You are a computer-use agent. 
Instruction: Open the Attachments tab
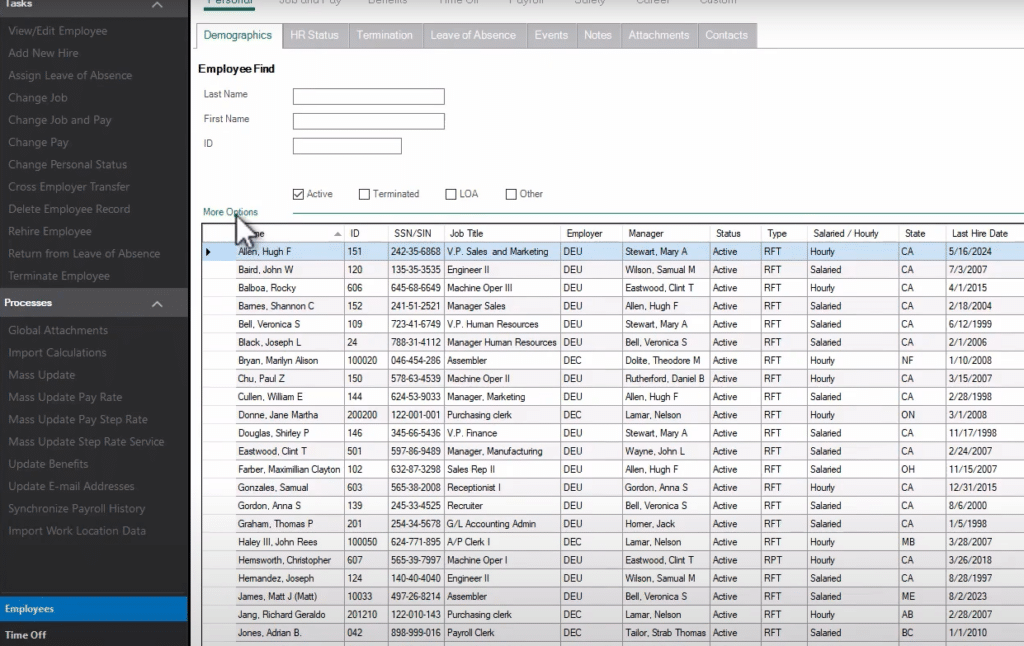coord(659,35)
